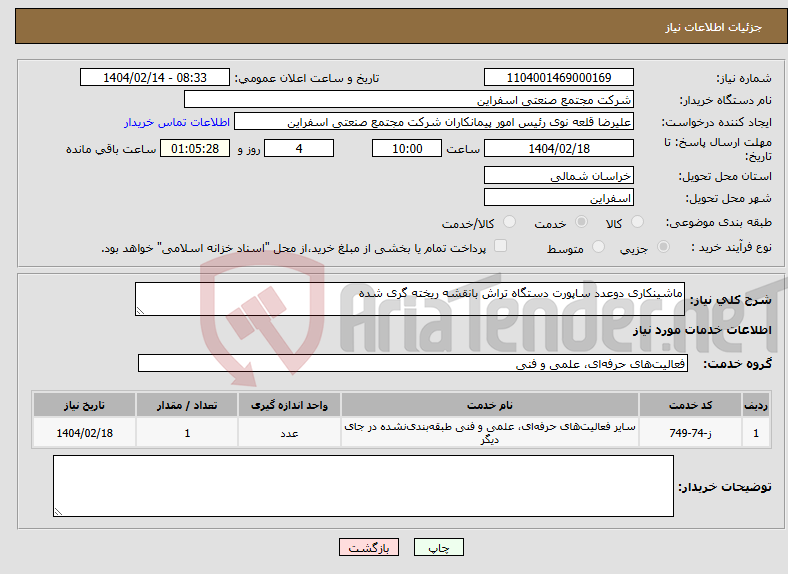Screen dimensions: 788x574
Task: Click the واحد اندازه گیری column header
Action: (x=289, y=405)
